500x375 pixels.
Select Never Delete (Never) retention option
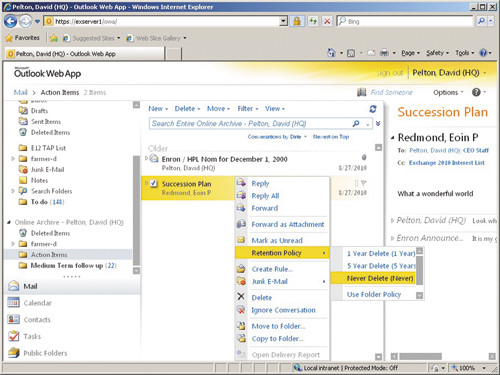[373, 278]
